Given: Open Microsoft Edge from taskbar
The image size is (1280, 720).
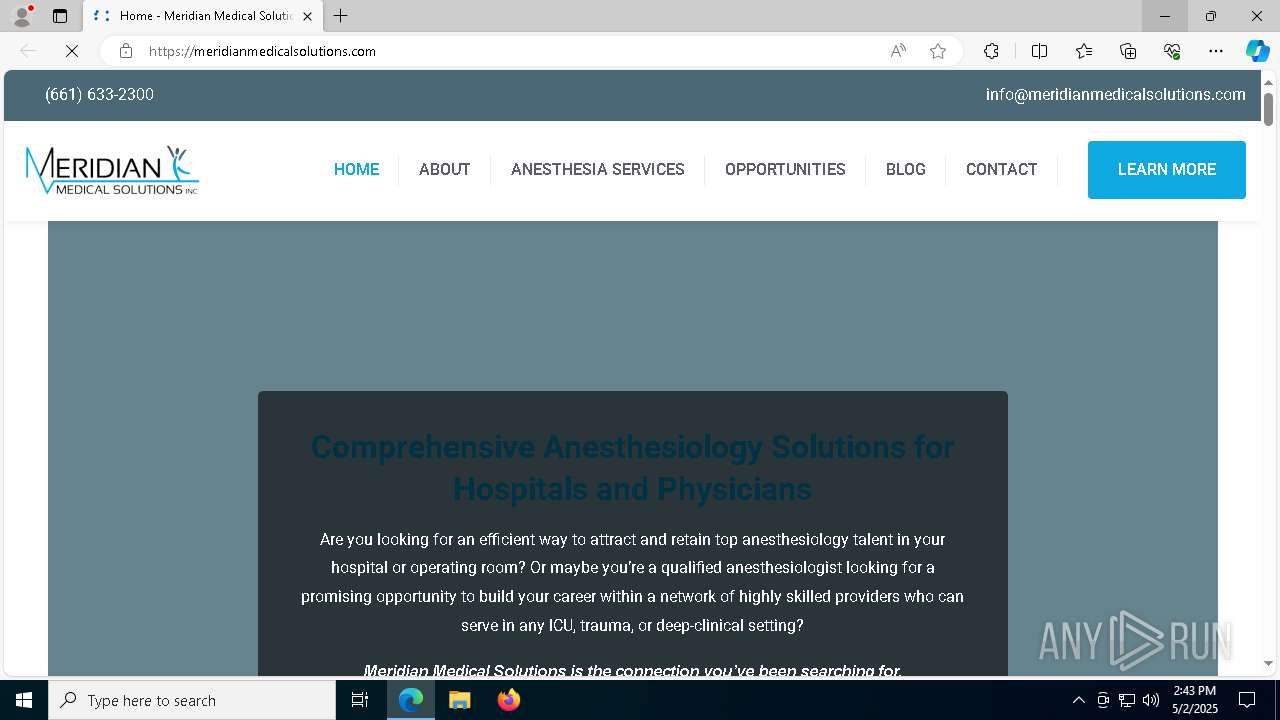Looking at the screenshot, I should tap(411, 700).
